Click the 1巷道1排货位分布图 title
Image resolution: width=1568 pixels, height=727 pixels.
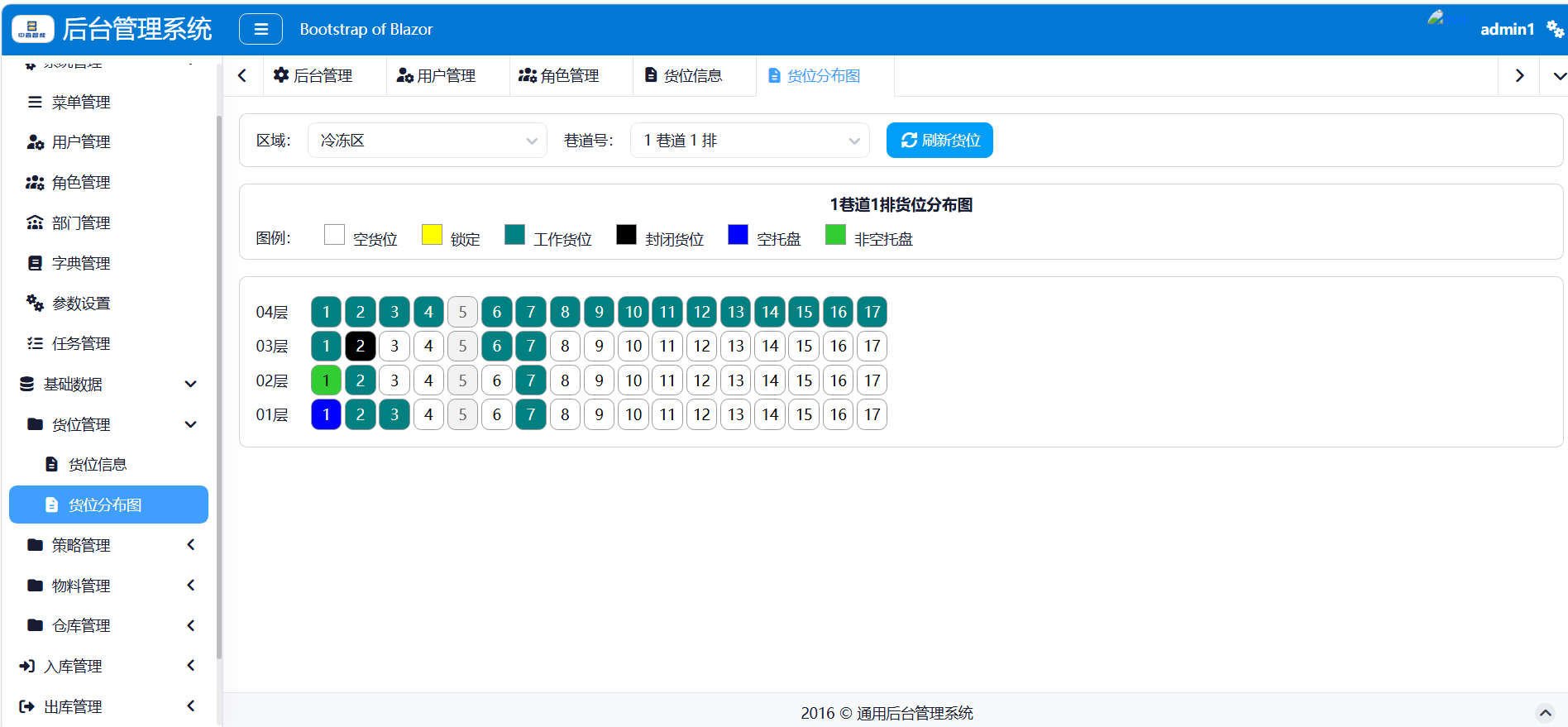tap(901, 204)
